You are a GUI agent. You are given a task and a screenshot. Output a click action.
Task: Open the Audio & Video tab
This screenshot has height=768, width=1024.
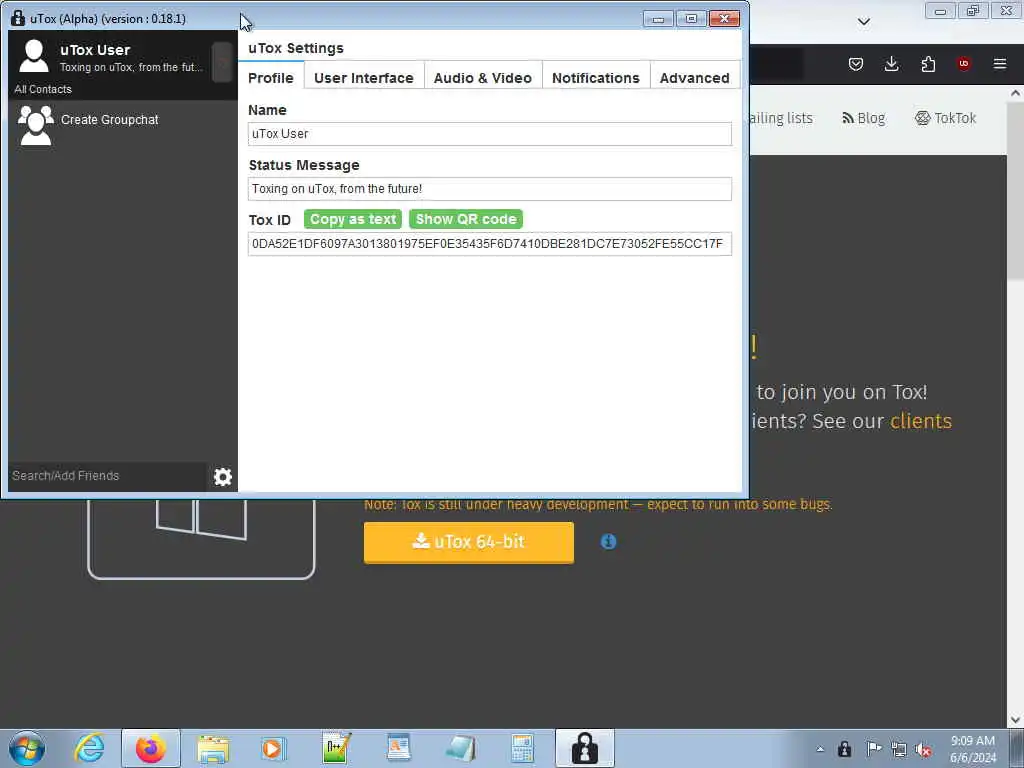click(x=483, y=78)
